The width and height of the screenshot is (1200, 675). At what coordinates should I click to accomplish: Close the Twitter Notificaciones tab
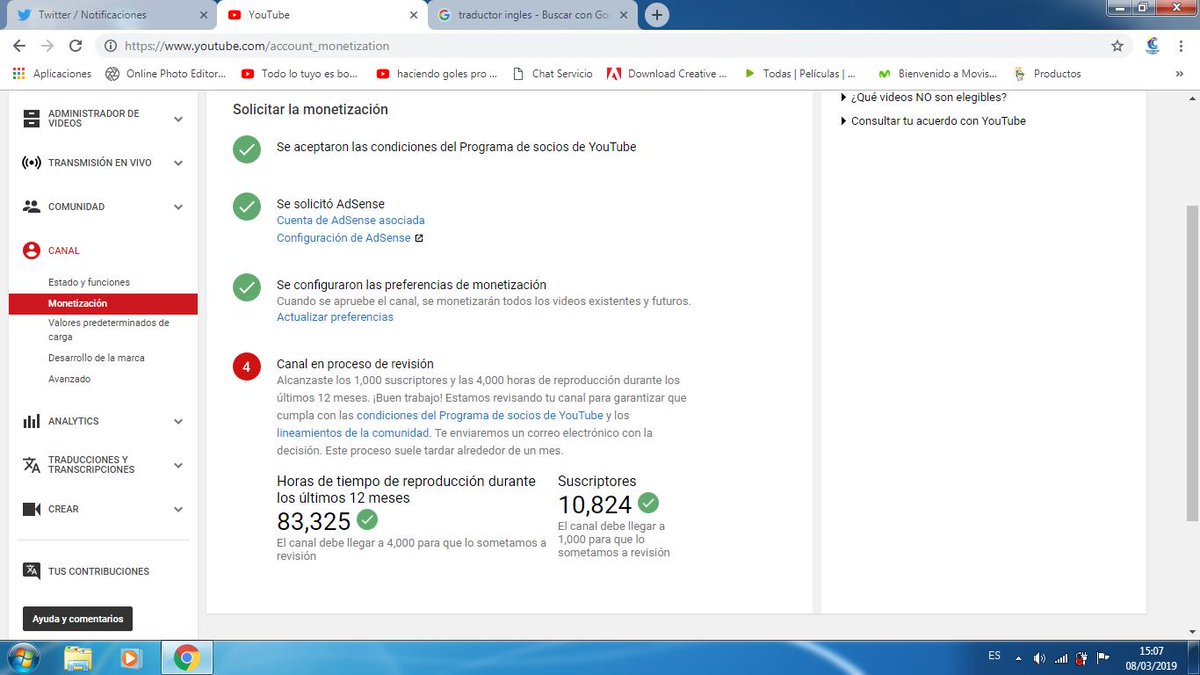click(202, 15)
